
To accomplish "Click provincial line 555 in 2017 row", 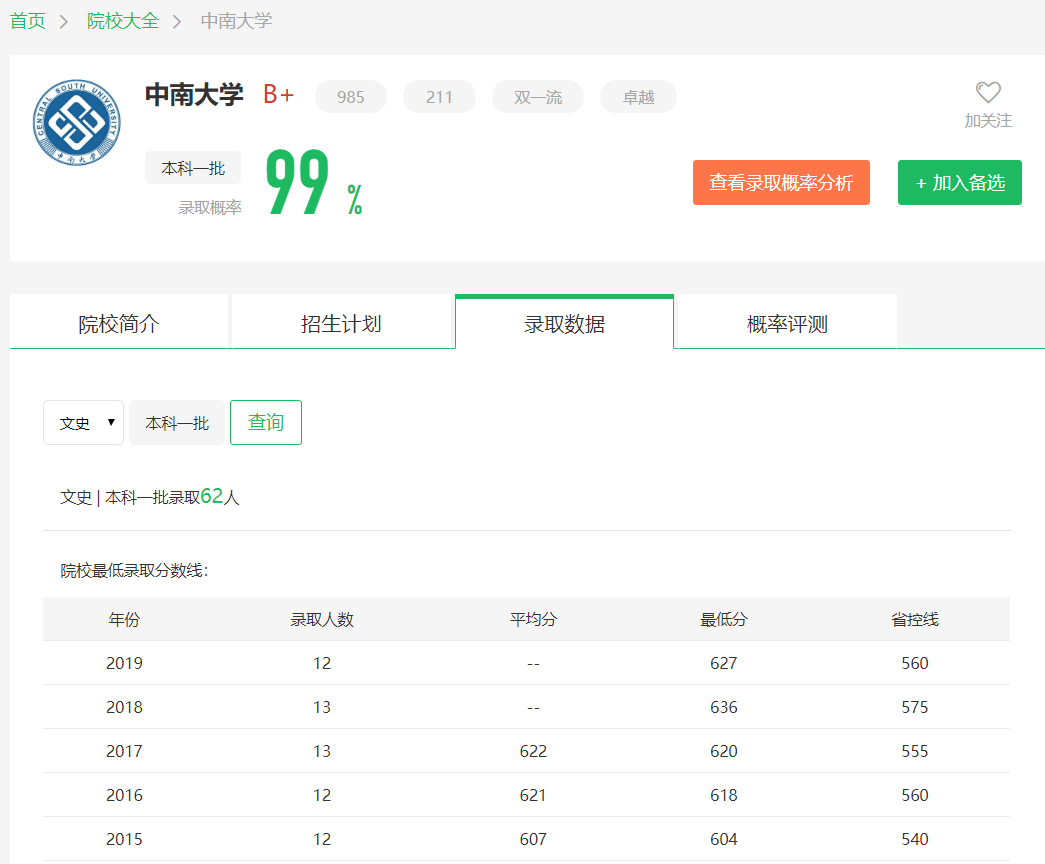I will point(915,751).
